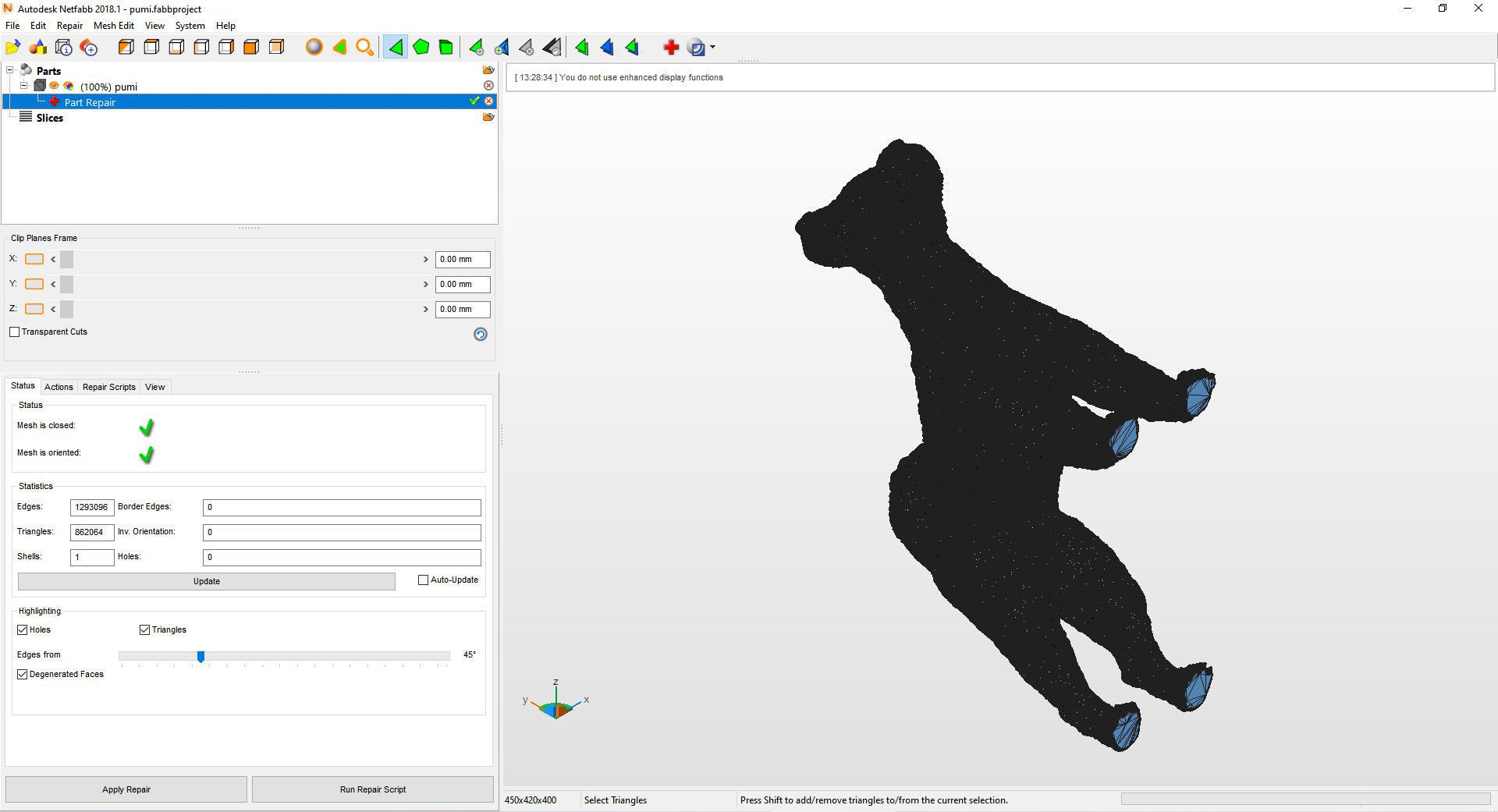Enable the Transparent Cuts checkbox
Viewport: 1498px width, 812px height.
(14, 332)
